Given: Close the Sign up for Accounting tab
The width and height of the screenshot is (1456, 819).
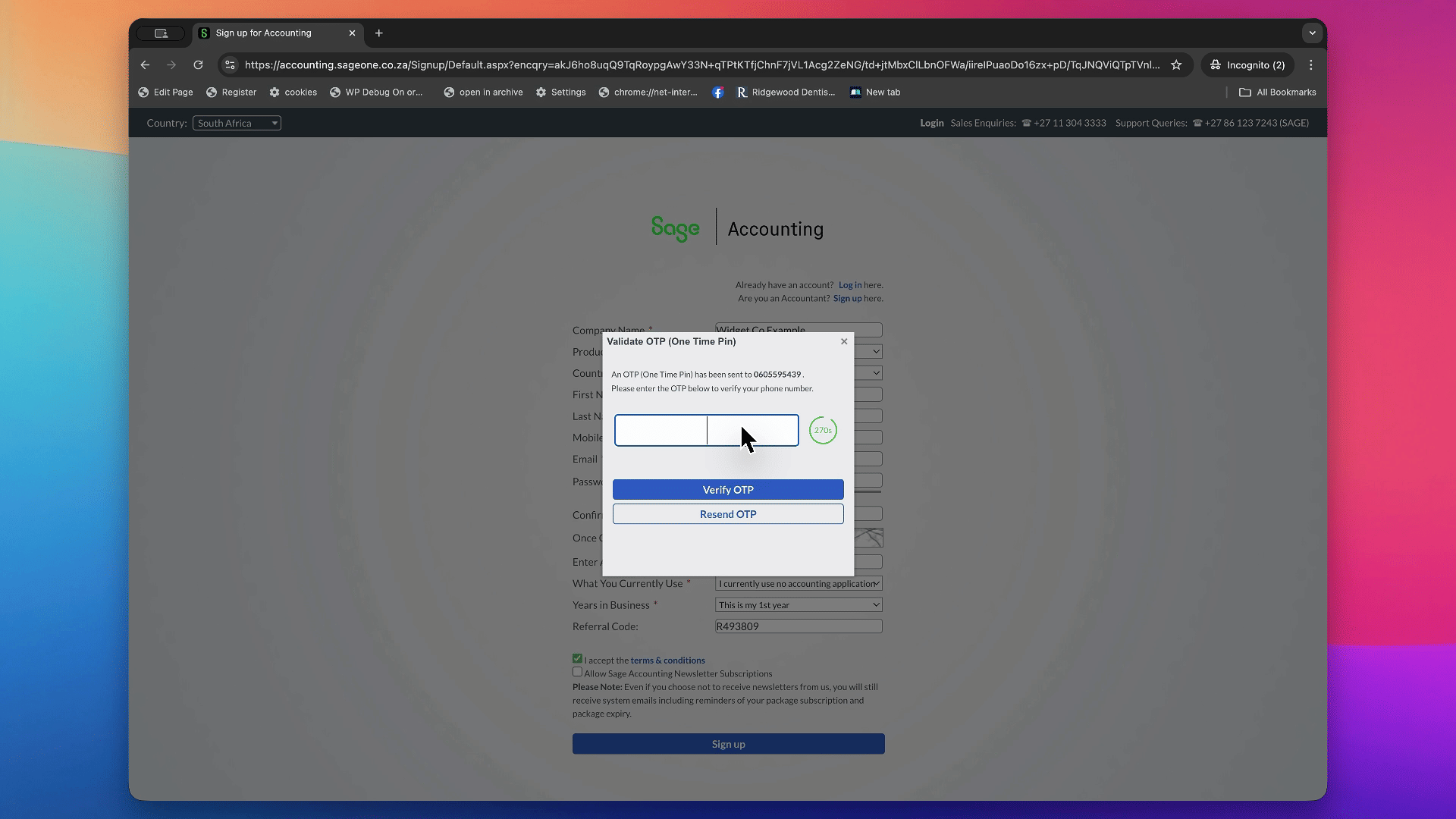Looking at the screenshot, I should pyautogui.click(x=352, y=33).
